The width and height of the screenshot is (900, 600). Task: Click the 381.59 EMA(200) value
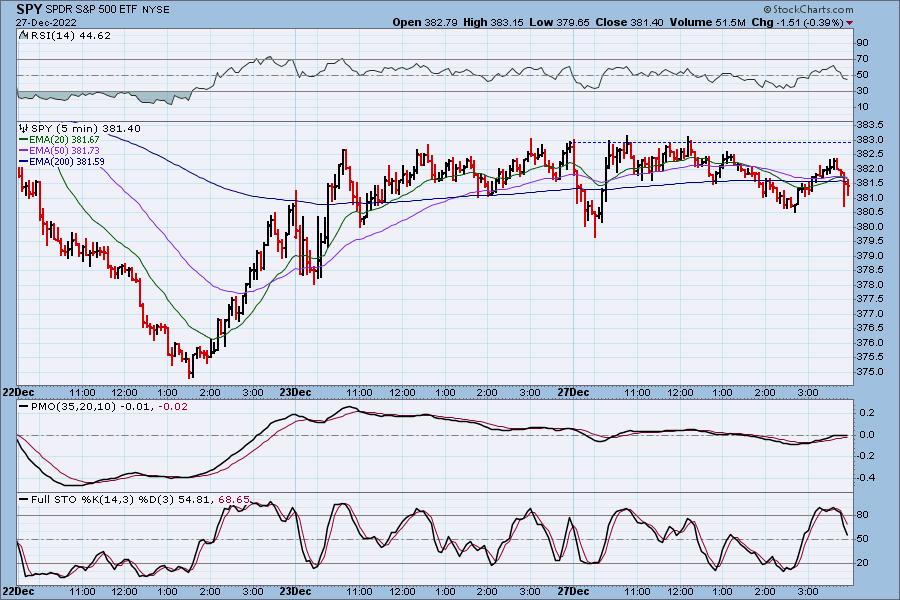coord(90,162)
